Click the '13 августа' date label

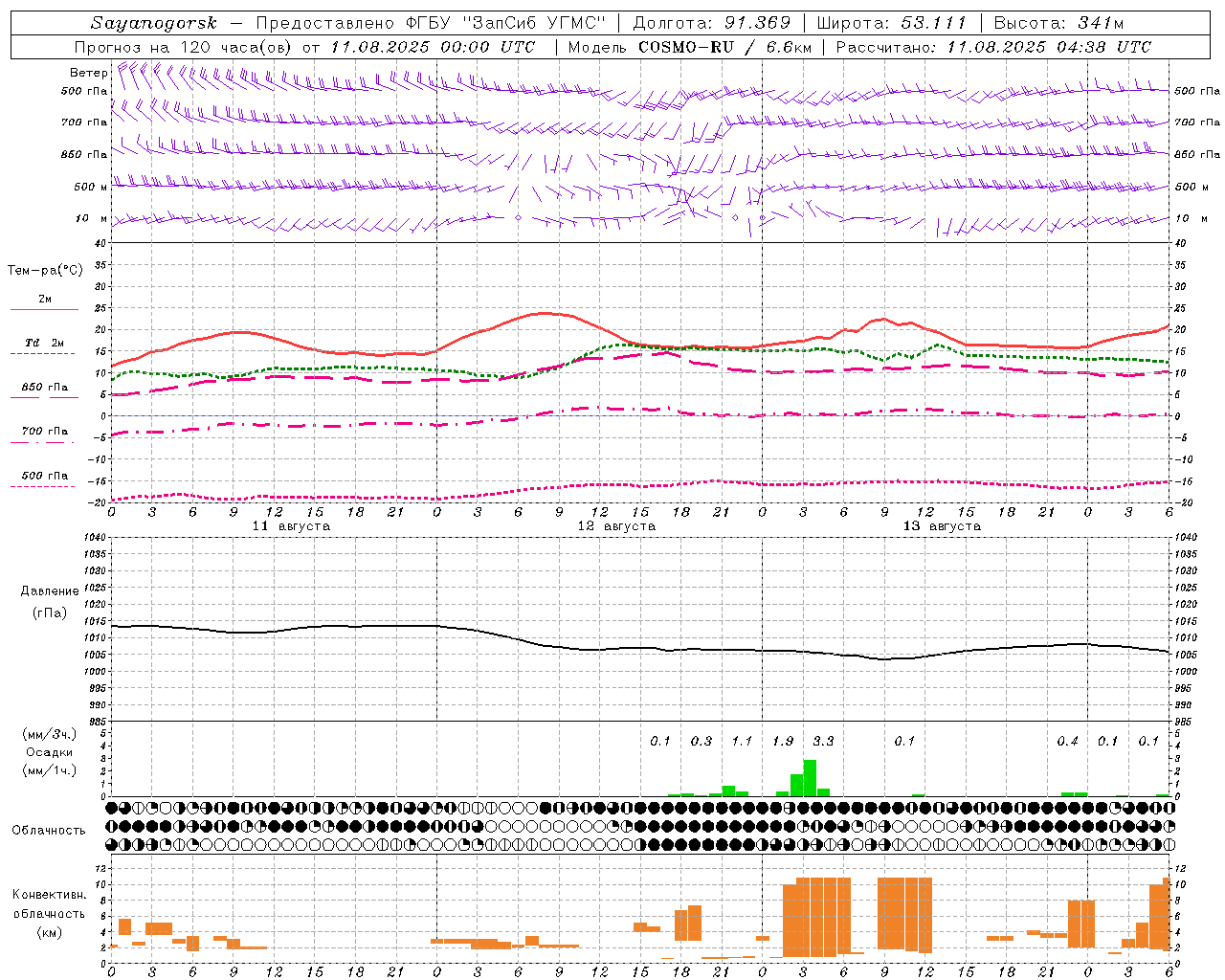click(942, 526)
